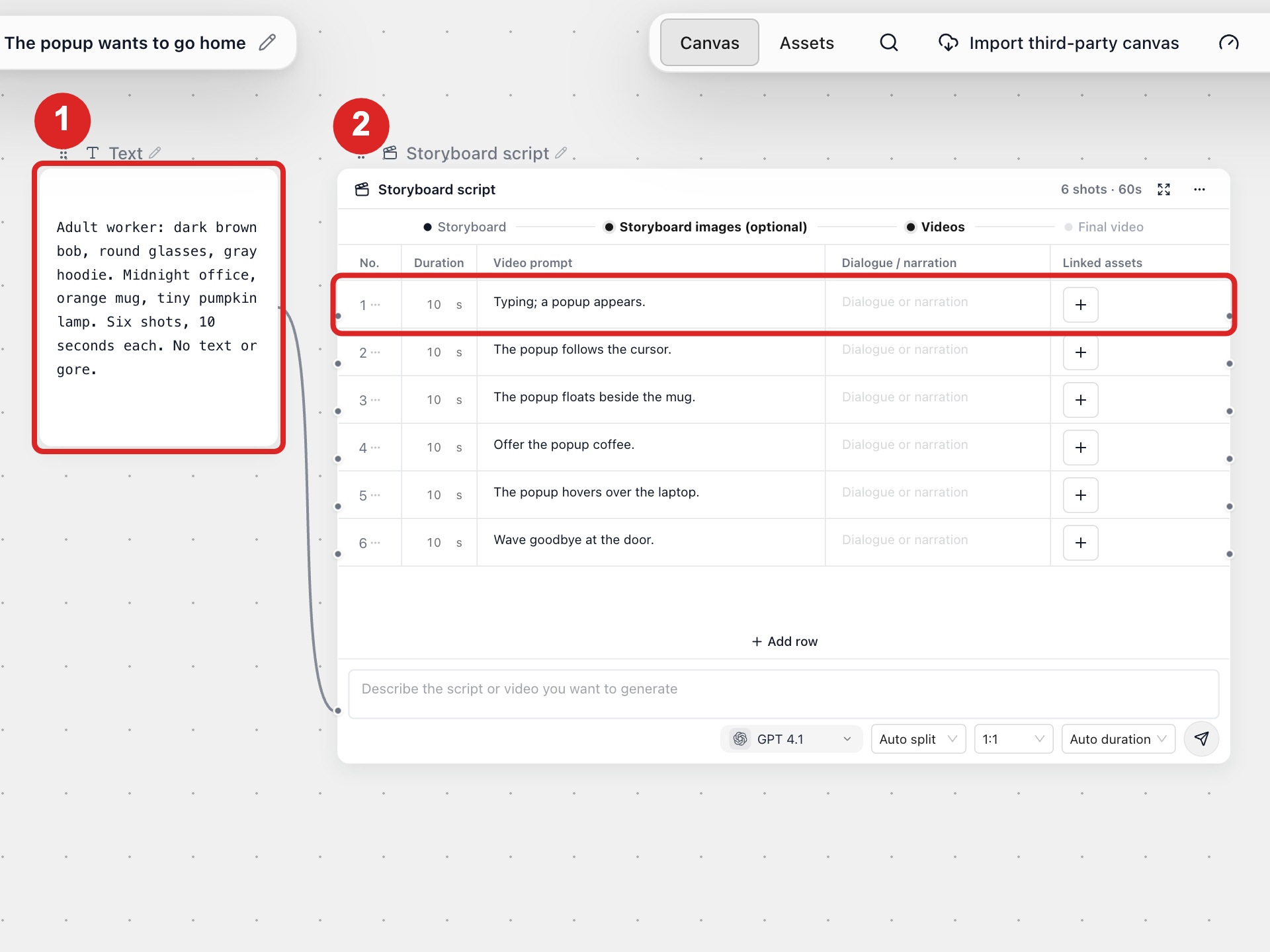Go to the Videos step
The image size is (1270, 952).
point(935,227)
